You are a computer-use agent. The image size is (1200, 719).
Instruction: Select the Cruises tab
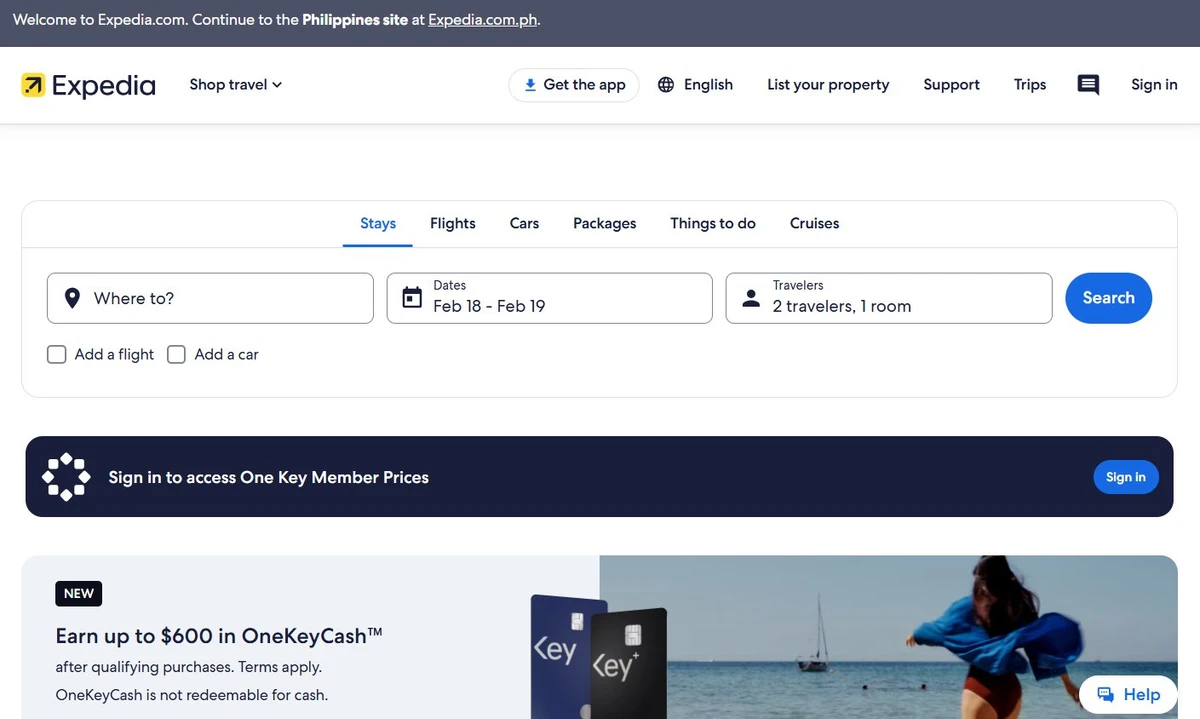(x=814, y=223)
